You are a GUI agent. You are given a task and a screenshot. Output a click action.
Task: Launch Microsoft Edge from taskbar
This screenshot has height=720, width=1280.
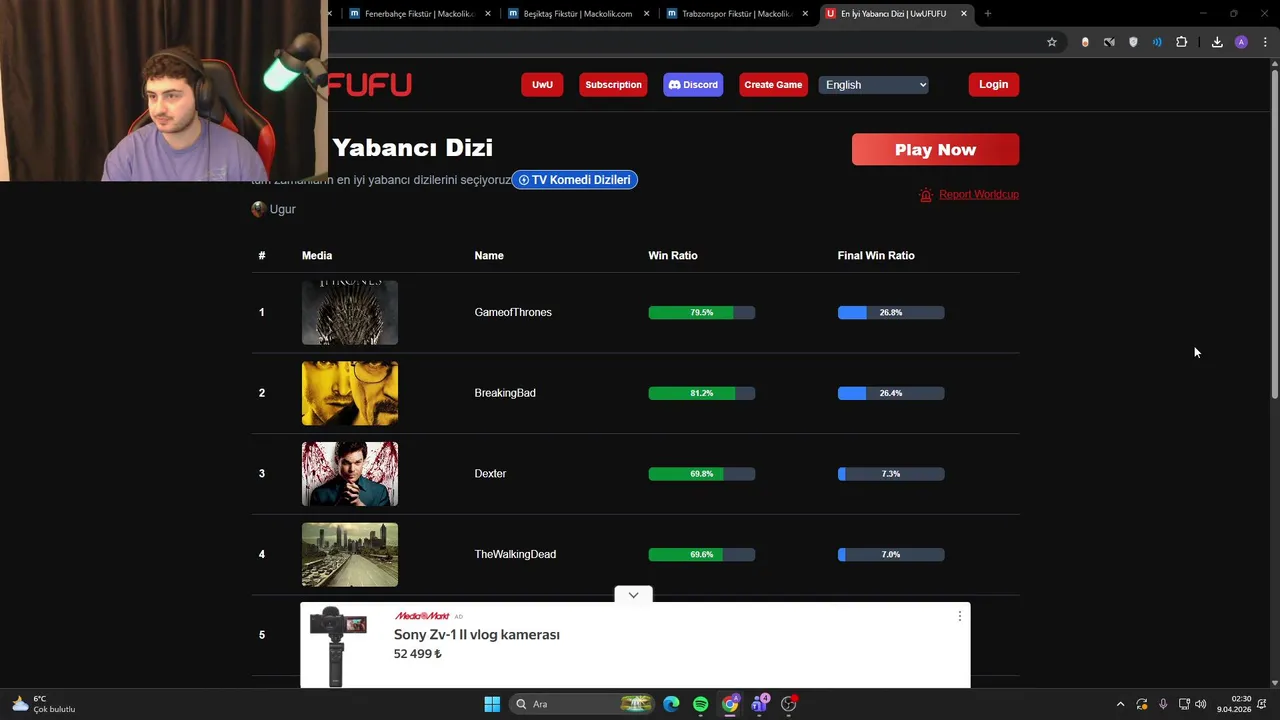tap(671, 704)
